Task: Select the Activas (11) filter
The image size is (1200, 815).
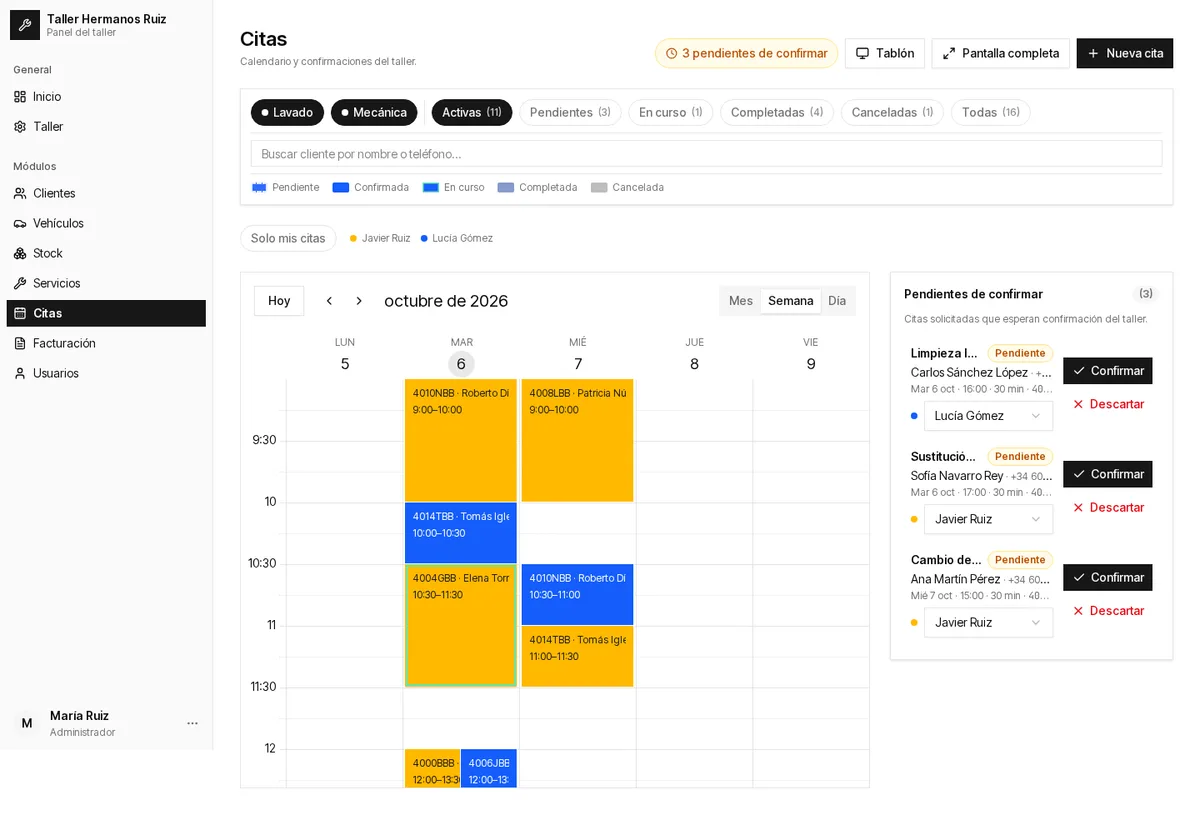Action: click(472, 112)
